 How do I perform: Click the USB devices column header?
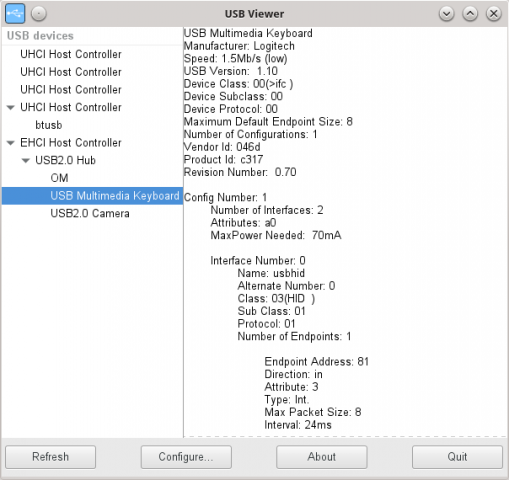(x=92, y=36)
